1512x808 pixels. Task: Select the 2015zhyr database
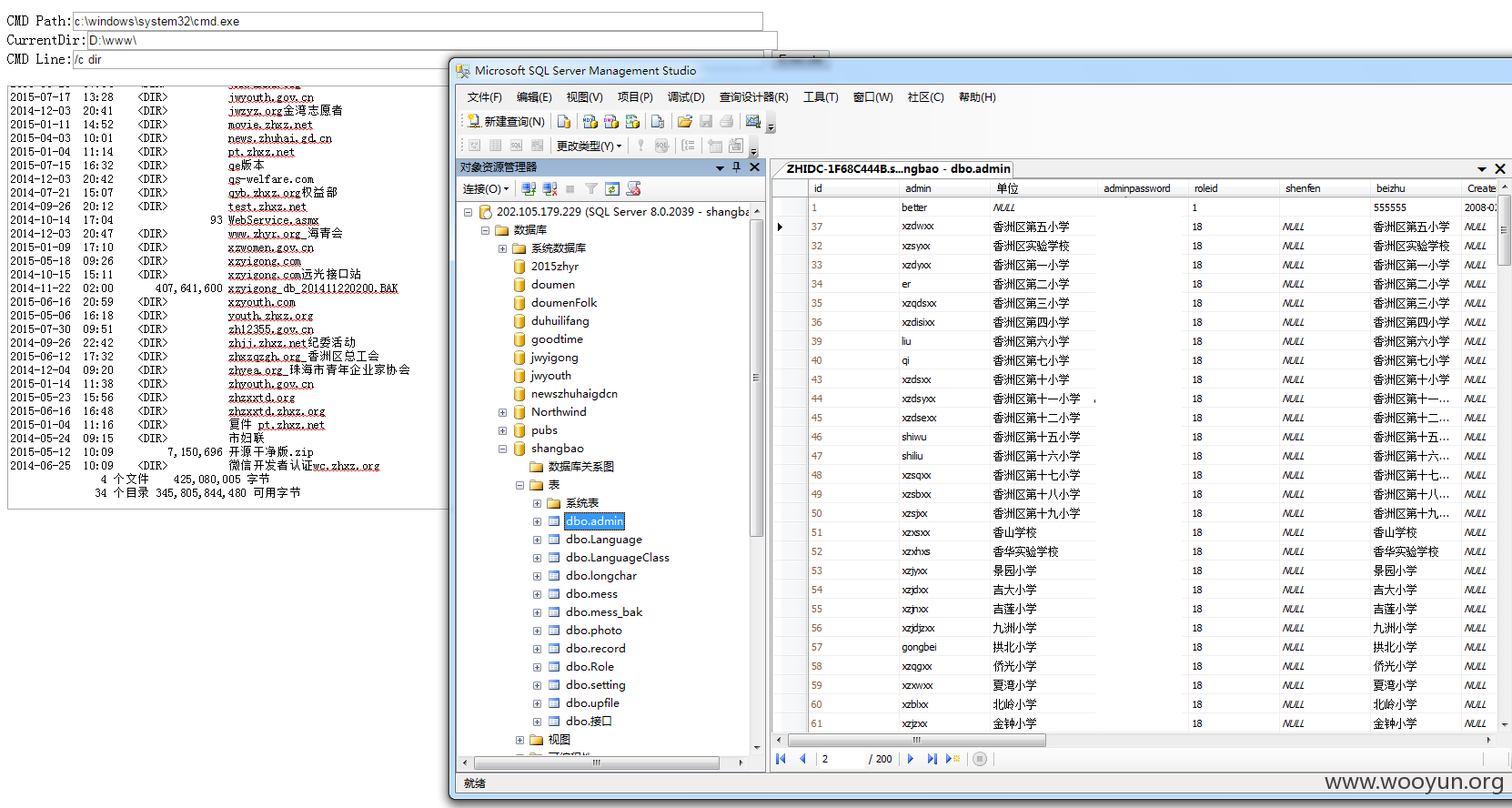[x=555, y=267]
